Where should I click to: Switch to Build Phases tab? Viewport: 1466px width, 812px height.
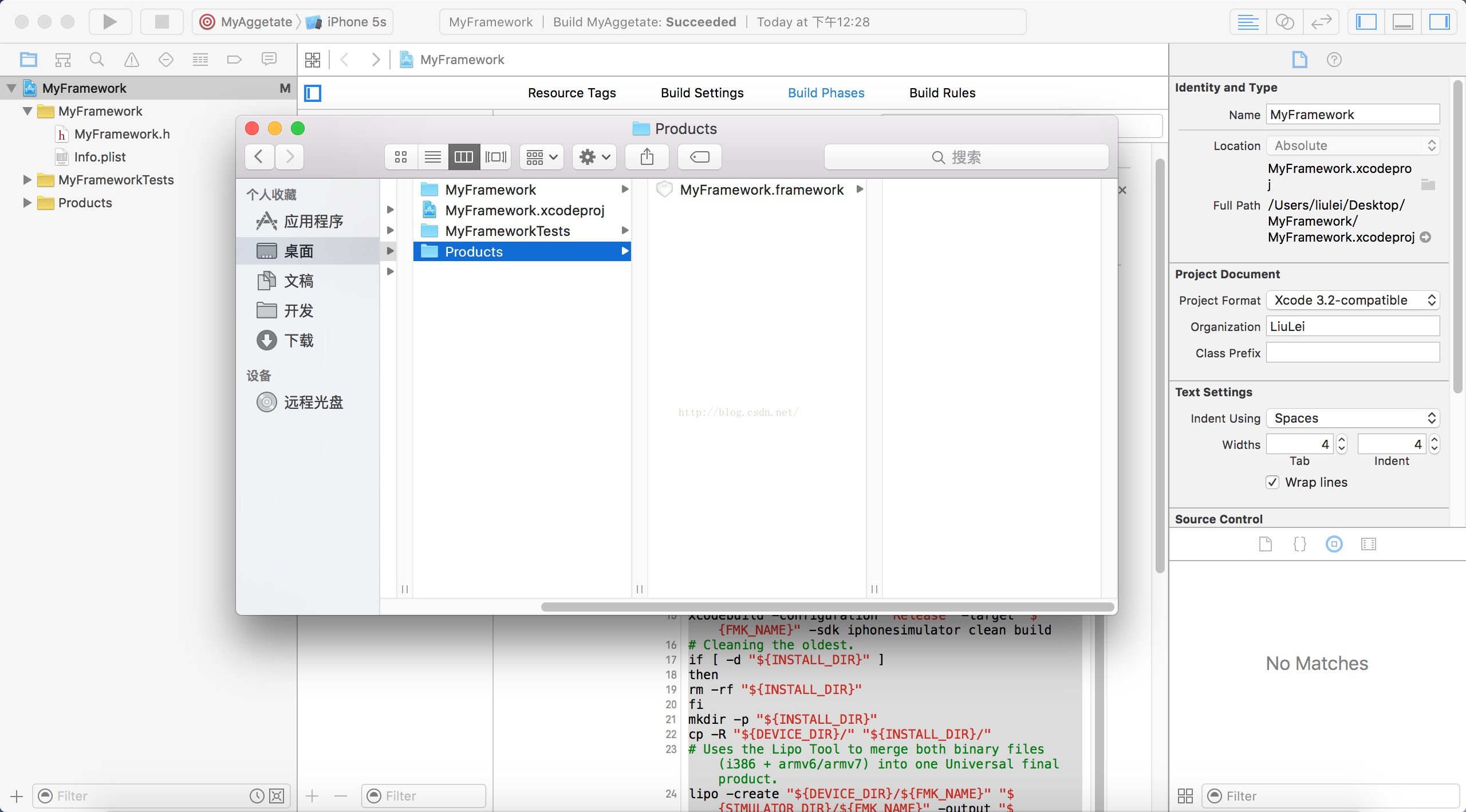point(826,93)
